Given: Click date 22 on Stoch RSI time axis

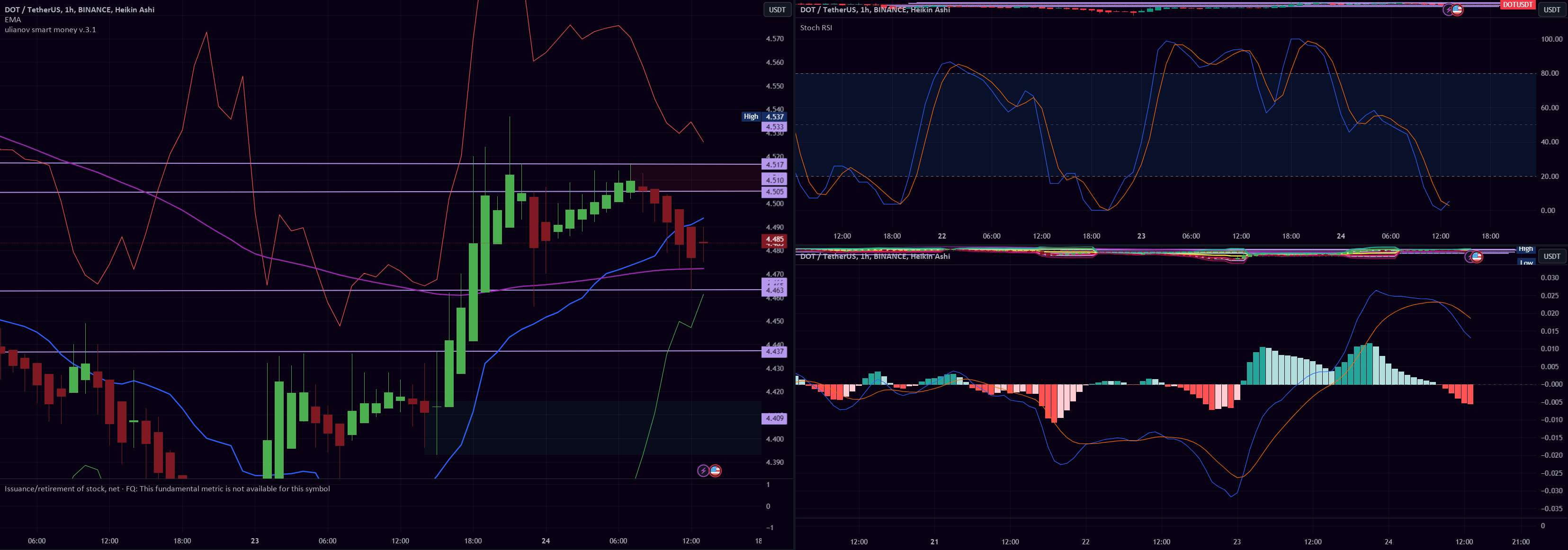Looking at the screenshot, I should tap(941, 236).
